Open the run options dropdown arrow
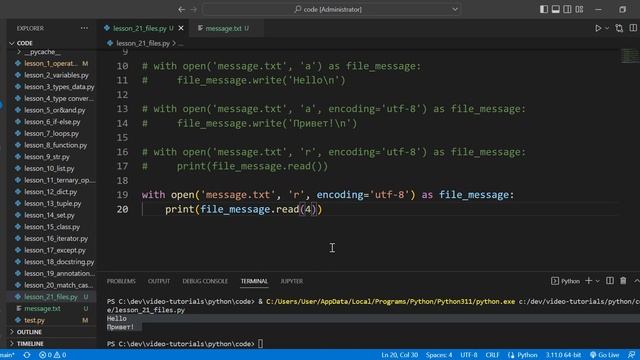640x360 pixels. pyautogui.click(x=607, y=28)
